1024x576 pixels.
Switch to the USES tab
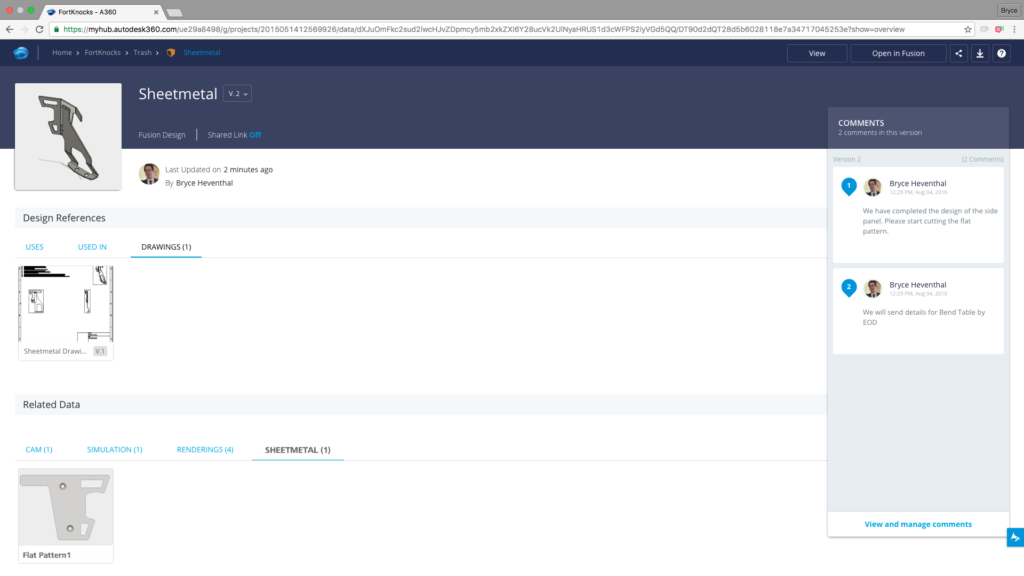click(35, 247)
